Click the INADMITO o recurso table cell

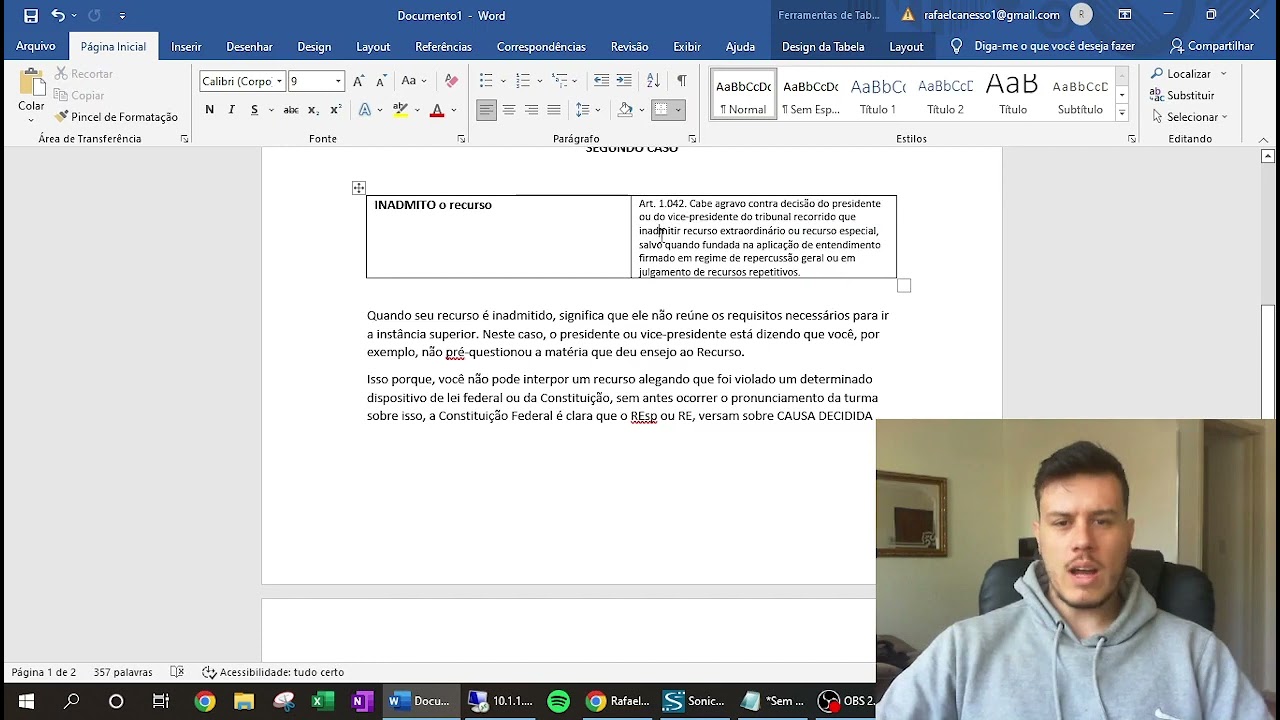click(499, 237)
